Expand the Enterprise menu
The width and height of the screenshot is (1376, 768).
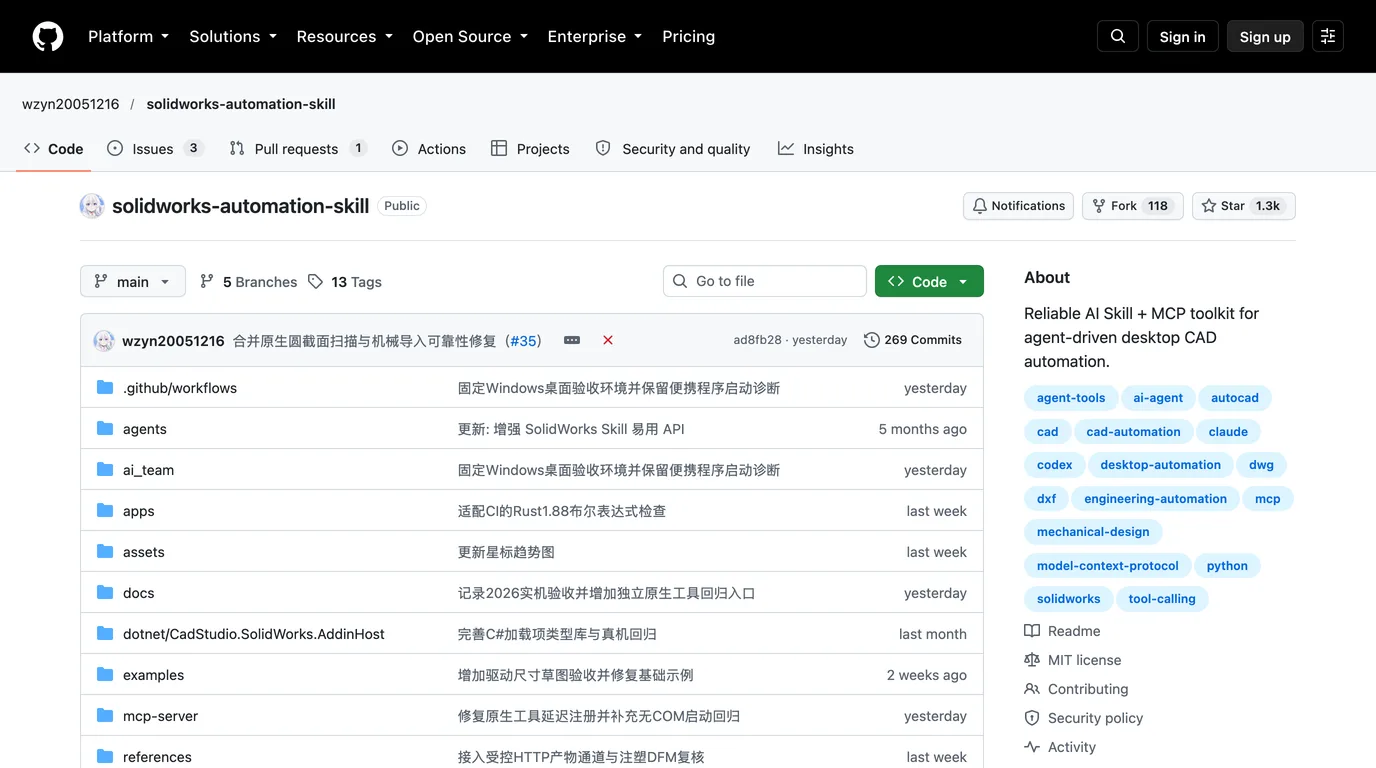594,36
